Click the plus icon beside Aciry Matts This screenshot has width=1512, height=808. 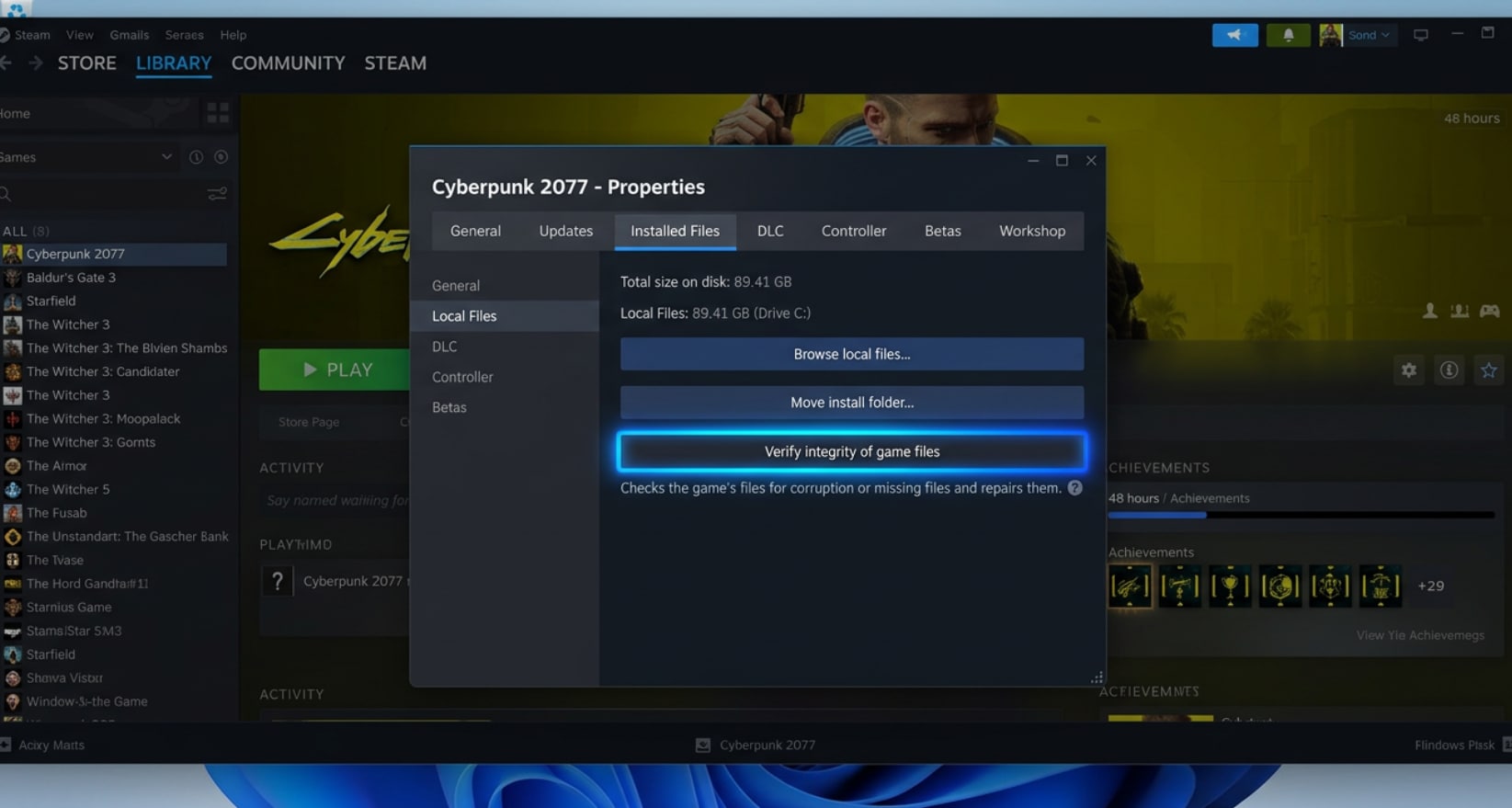(6, 745)
